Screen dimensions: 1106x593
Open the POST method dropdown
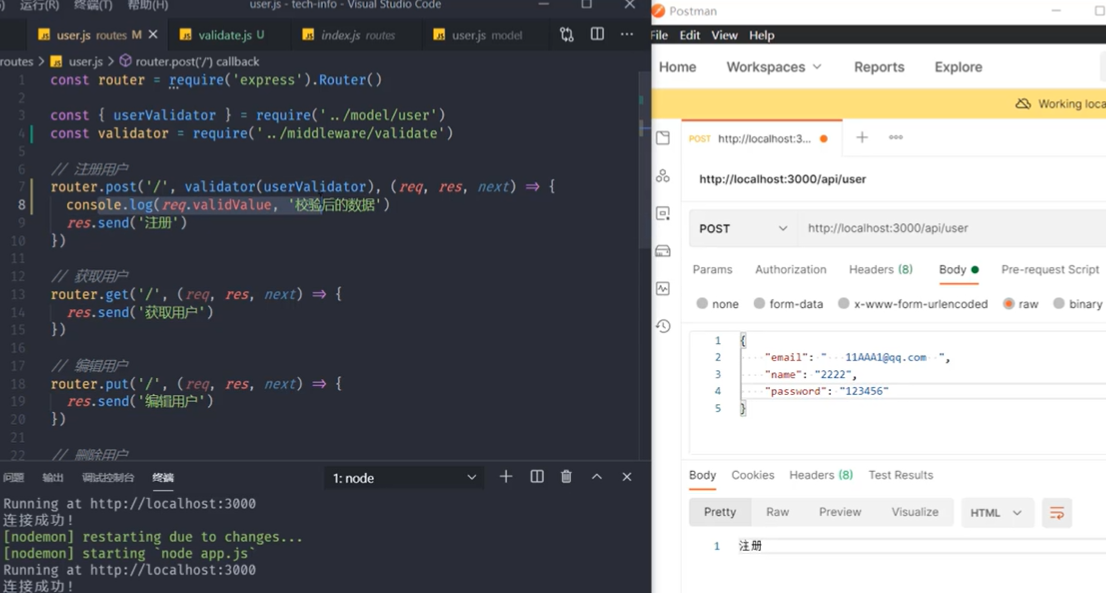click(x=743, y=228)
